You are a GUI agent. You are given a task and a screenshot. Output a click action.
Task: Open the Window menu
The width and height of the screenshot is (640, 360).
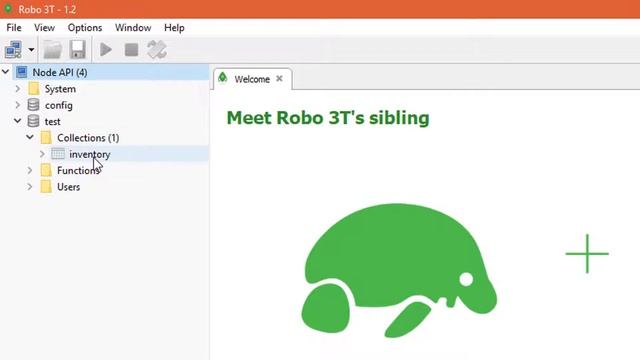click(x=133, y=28)
